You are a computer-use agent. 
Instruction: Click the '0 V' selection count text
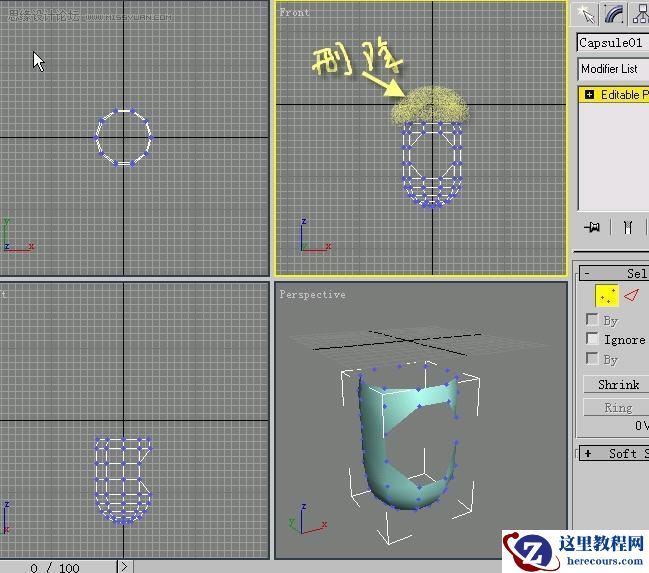[x=642, y=425]
